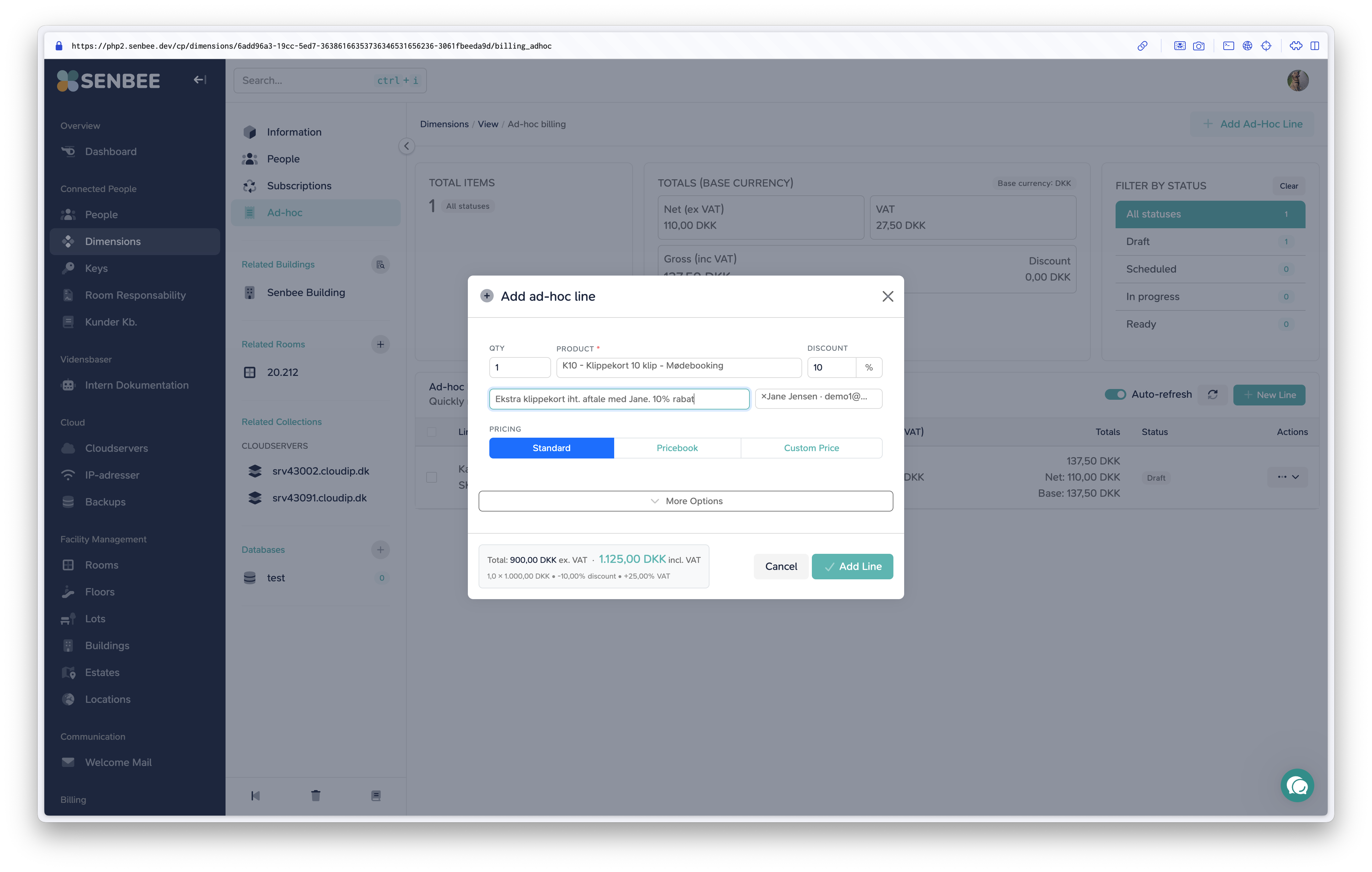Open the chat support bubble icon
This screenshot has height=872, width=1372.
pyautogui.click(x=1297, y=786)
